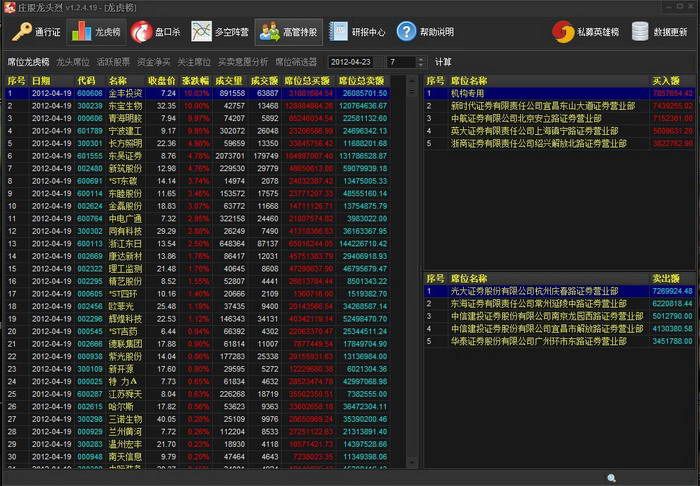Screen dimensions: 700x486
Task: Select the 兰州黄河 row
Action: (197, 432)
